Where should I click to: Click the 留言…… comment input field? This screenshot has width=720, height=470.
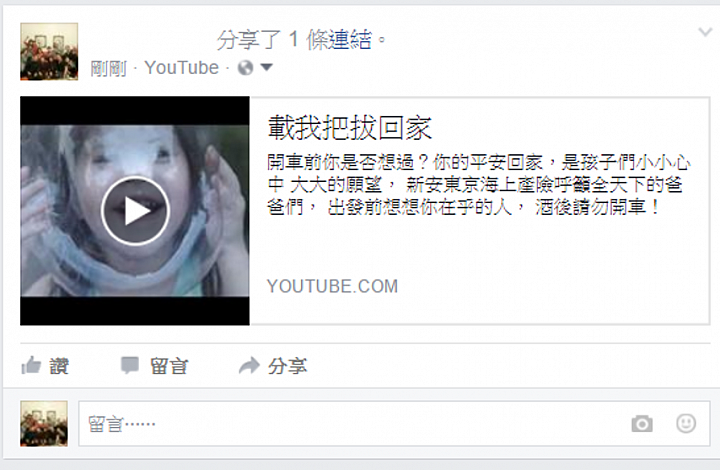(394, 423)
